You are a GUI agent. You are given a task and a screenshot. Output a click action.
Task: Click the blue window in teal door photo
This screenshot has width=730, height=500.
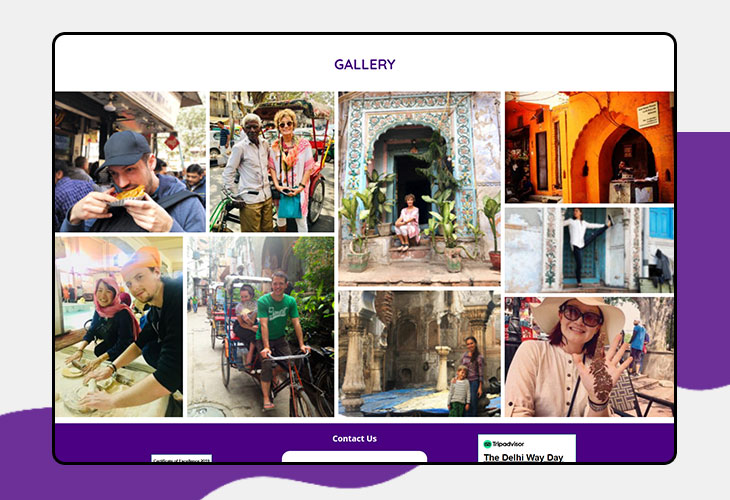point(660,224)
